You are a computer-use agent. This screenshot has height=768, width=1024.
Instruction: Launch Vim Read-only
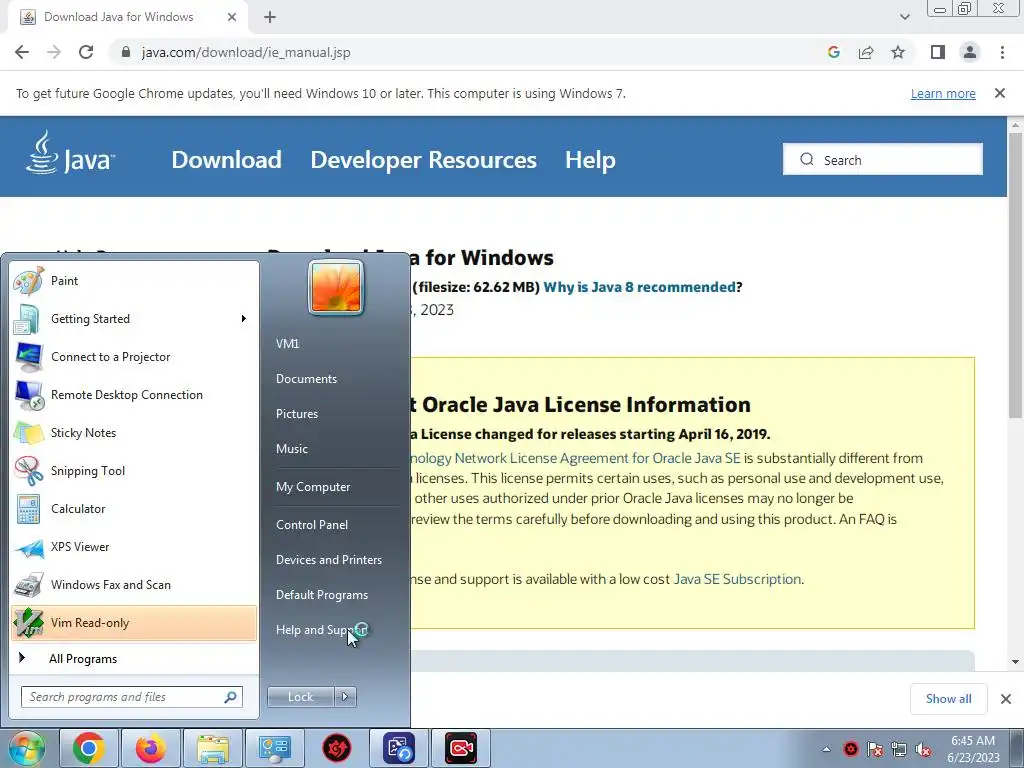pos(134,623)
